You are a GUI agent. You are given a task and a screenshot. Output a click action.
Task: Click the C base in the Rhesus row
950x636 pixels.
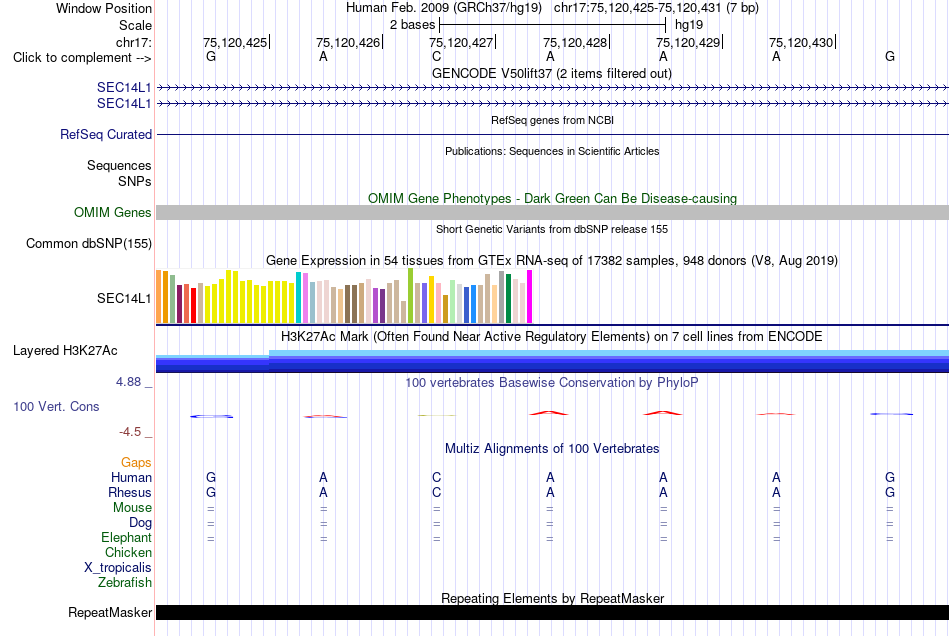click(437, 492)
